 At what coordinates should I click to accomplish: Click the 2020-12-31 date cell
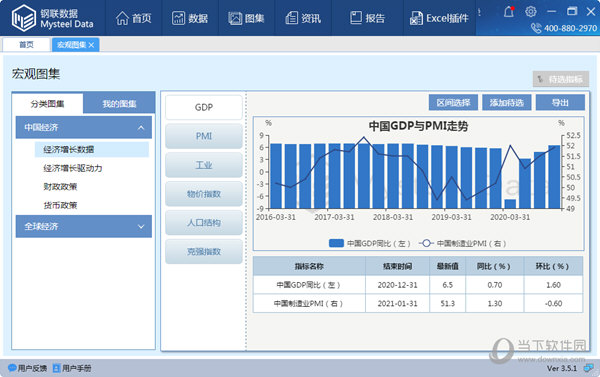click(x=397, y=285)
